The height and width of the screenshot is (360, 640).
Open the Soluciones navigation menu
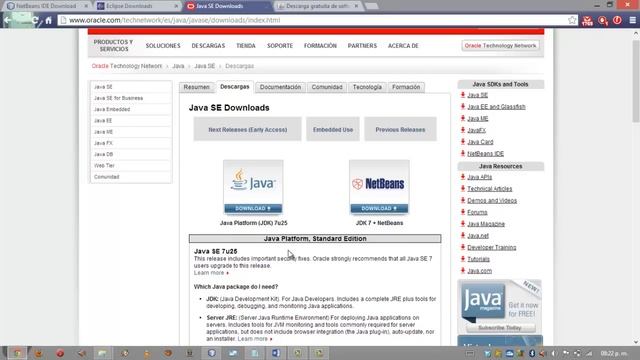click(163, 46)
